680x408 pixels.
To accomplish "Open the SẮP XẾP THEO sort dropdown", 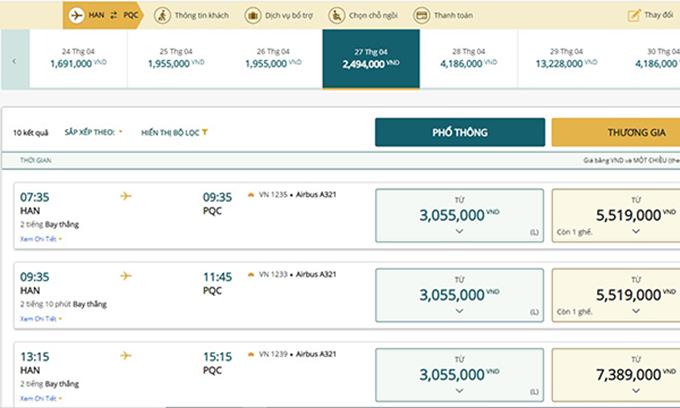I will click(93, 132).
